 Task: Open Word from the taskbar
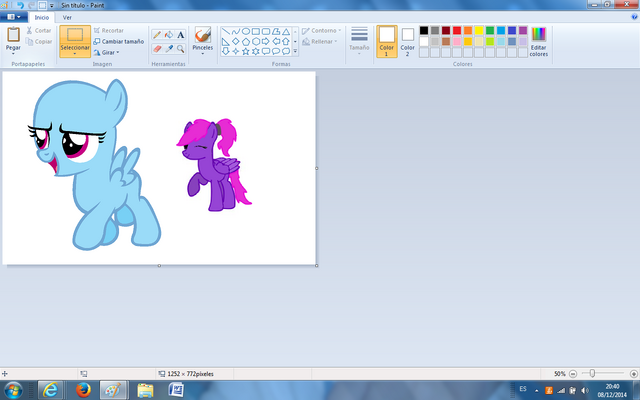(x=176, y=390)
